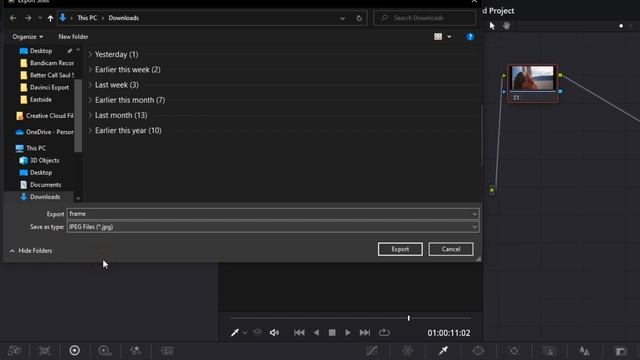The height and width of the screenshot is (360, 640).
Task: Open the file name history dropdown
Action: coord(474,214)
